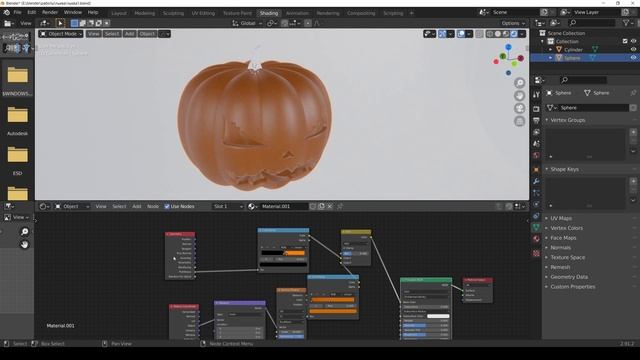Open the File menu

pyautogui.click(x=18, y=13)
